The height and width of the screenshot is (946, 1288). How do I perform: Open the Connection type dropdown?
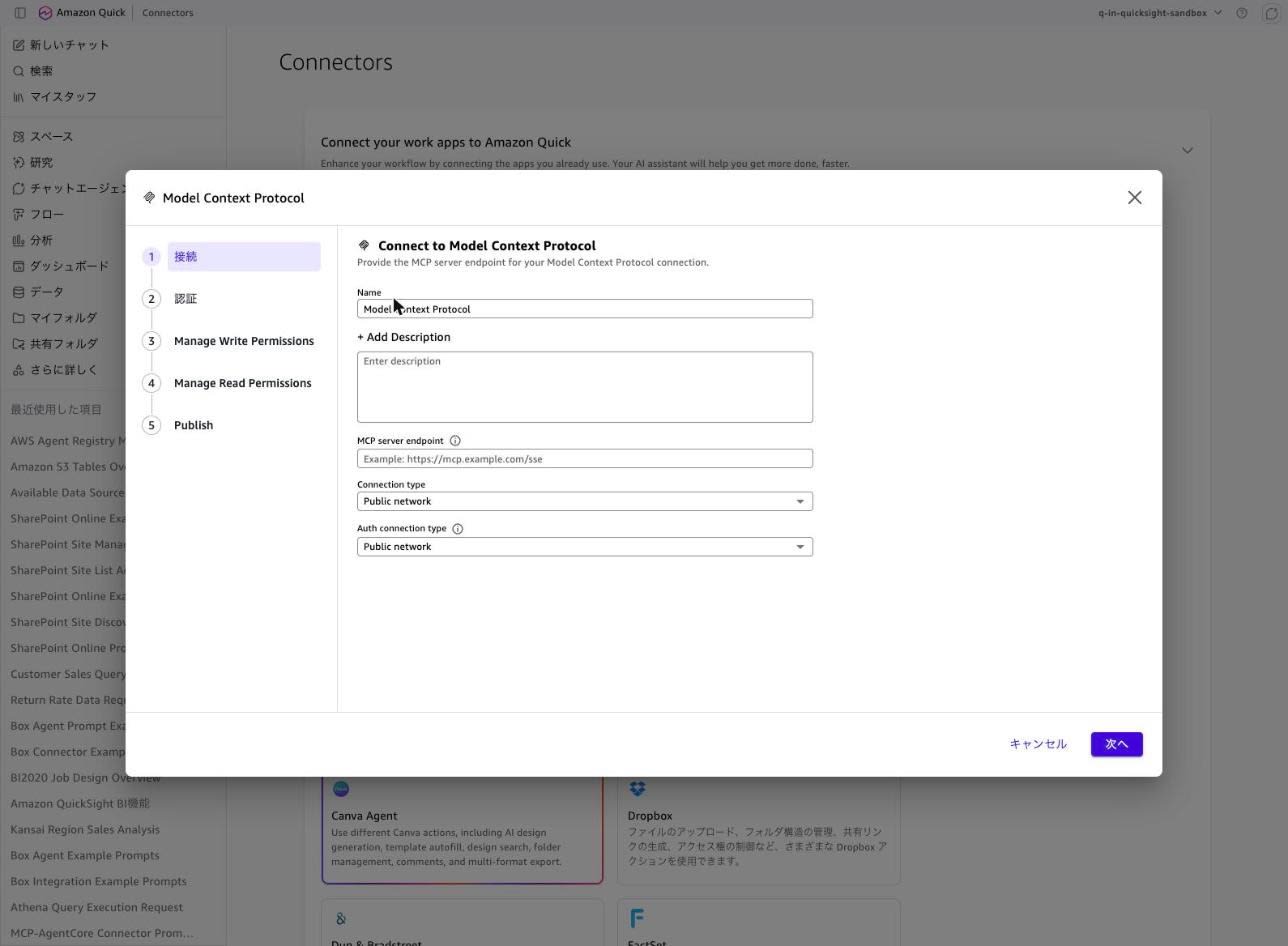point(585,502)
